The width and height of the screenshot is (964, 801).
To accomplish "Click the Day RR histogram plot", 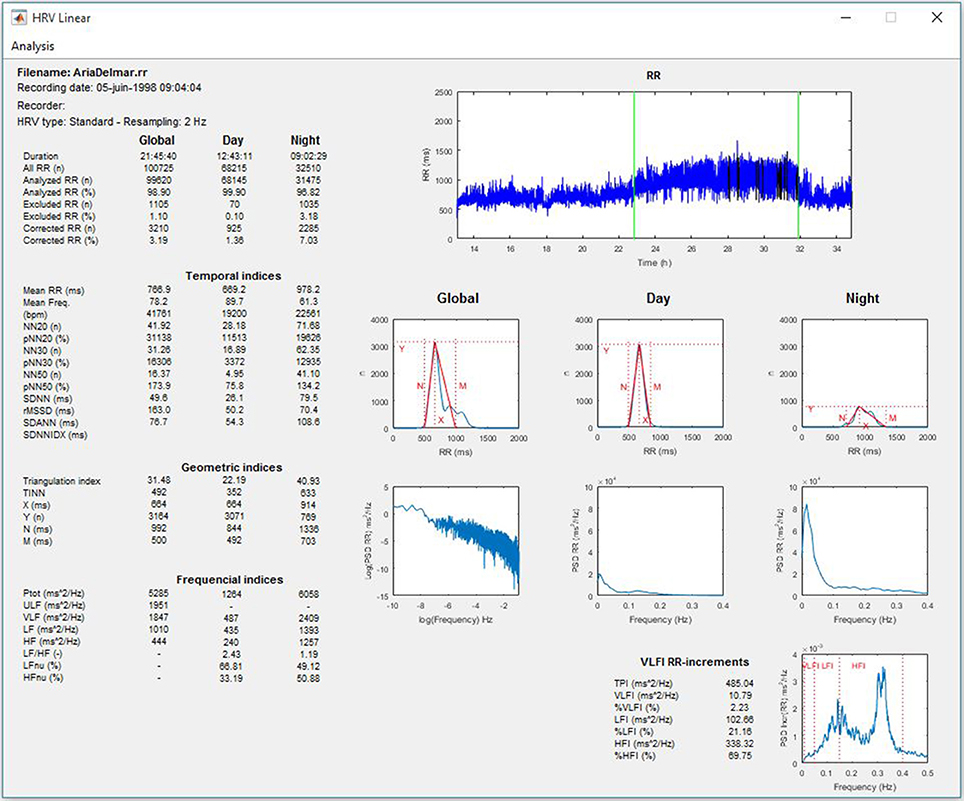I will tap(660, 374).
